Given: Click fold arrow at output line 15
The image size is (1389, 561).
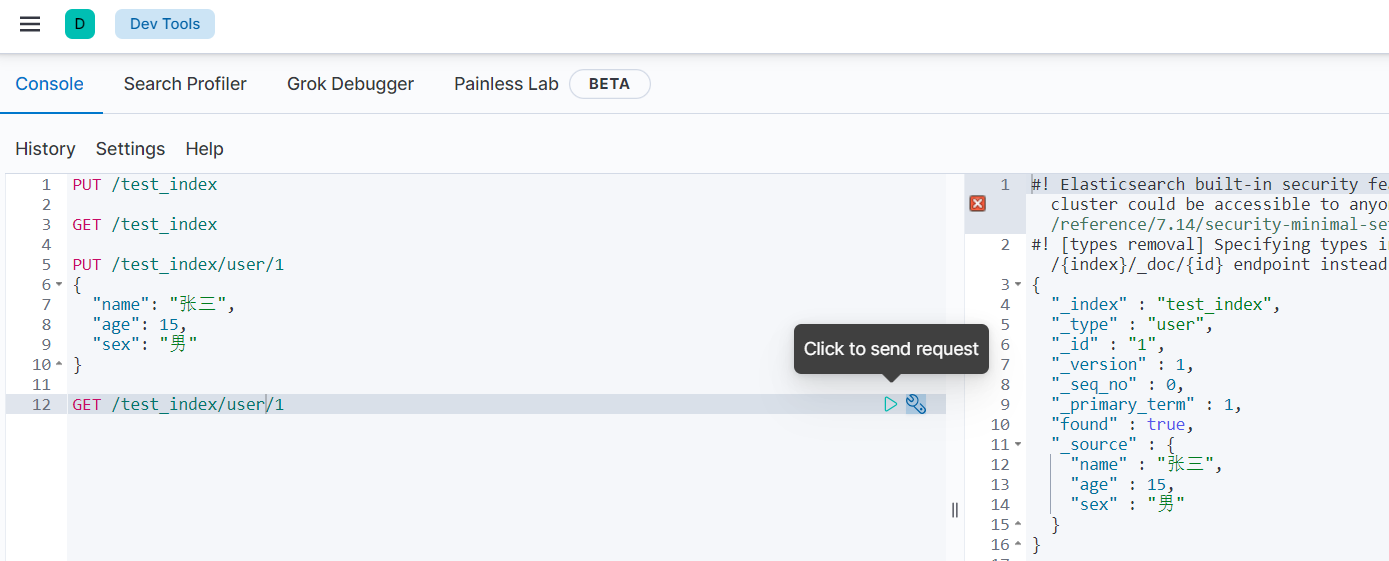Looking at the screenshot, I should coord(1018,525).
